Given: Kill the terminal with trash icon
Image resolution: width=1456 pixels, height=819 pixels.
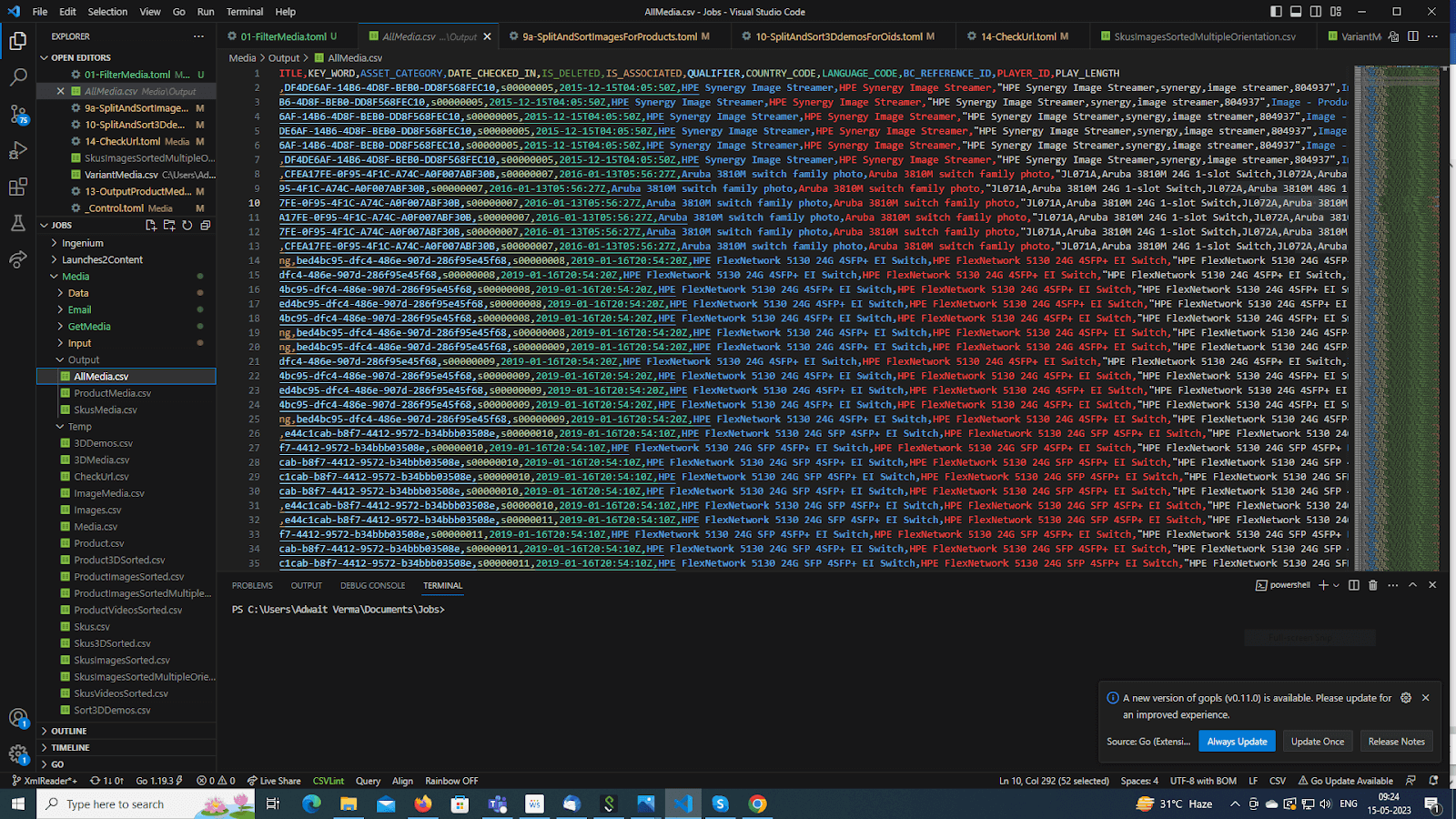Looking at the screenshot, I should (x=1373, y=585).
